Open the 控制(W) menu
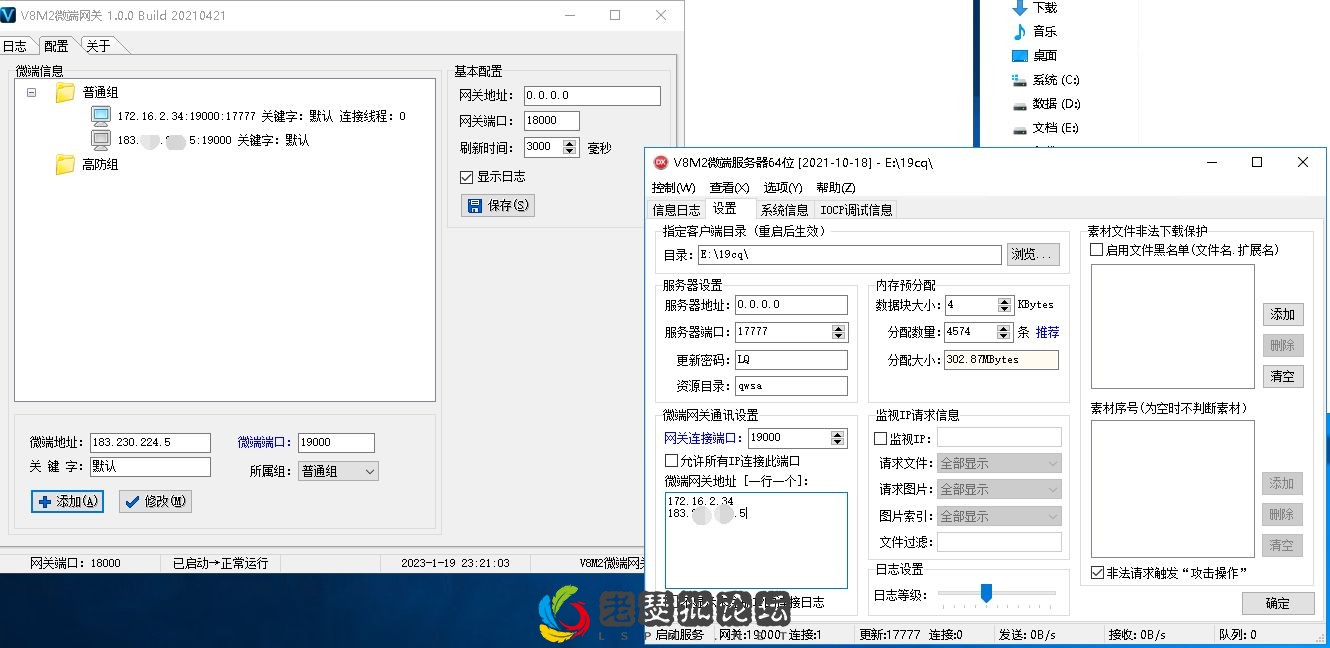This screenshot has height=648, width=1330. point(673,188)
